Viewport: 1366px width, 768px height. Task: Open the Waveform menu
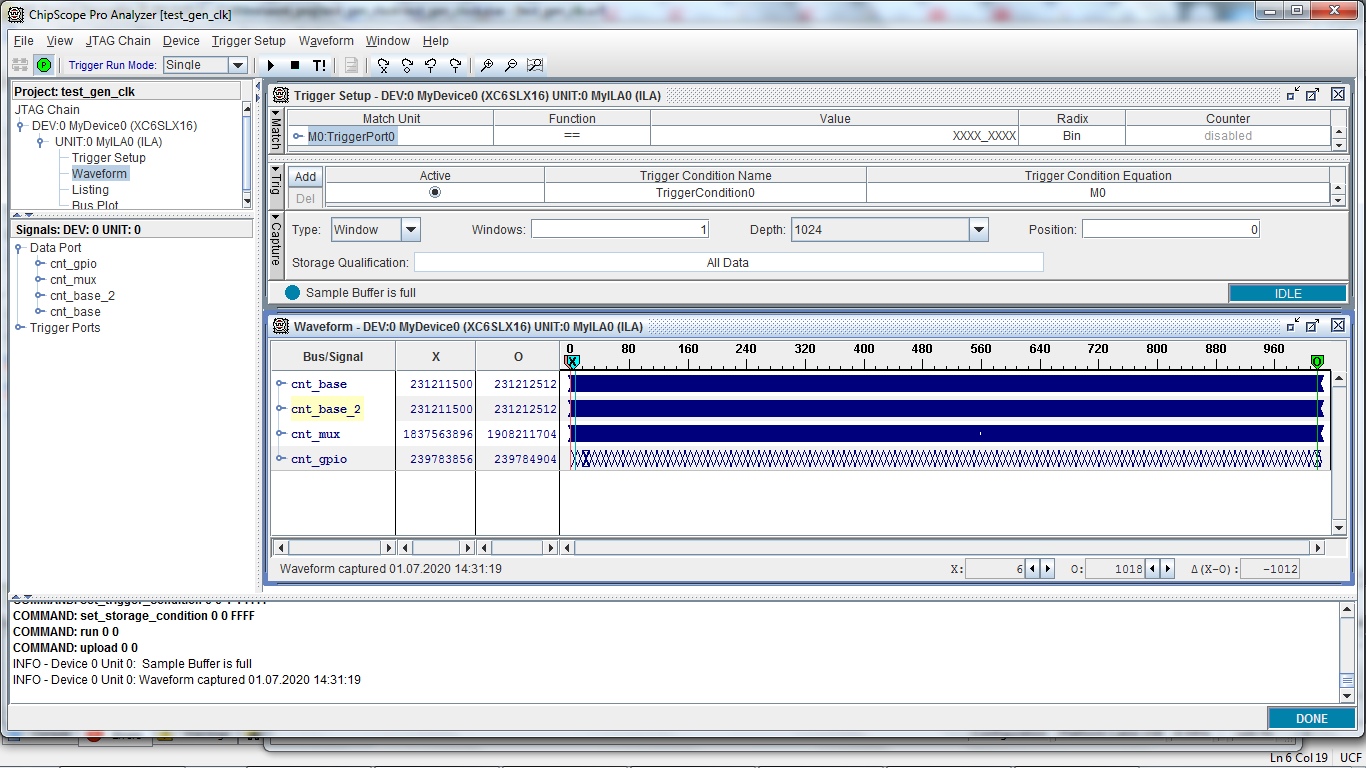pos(326,41)
